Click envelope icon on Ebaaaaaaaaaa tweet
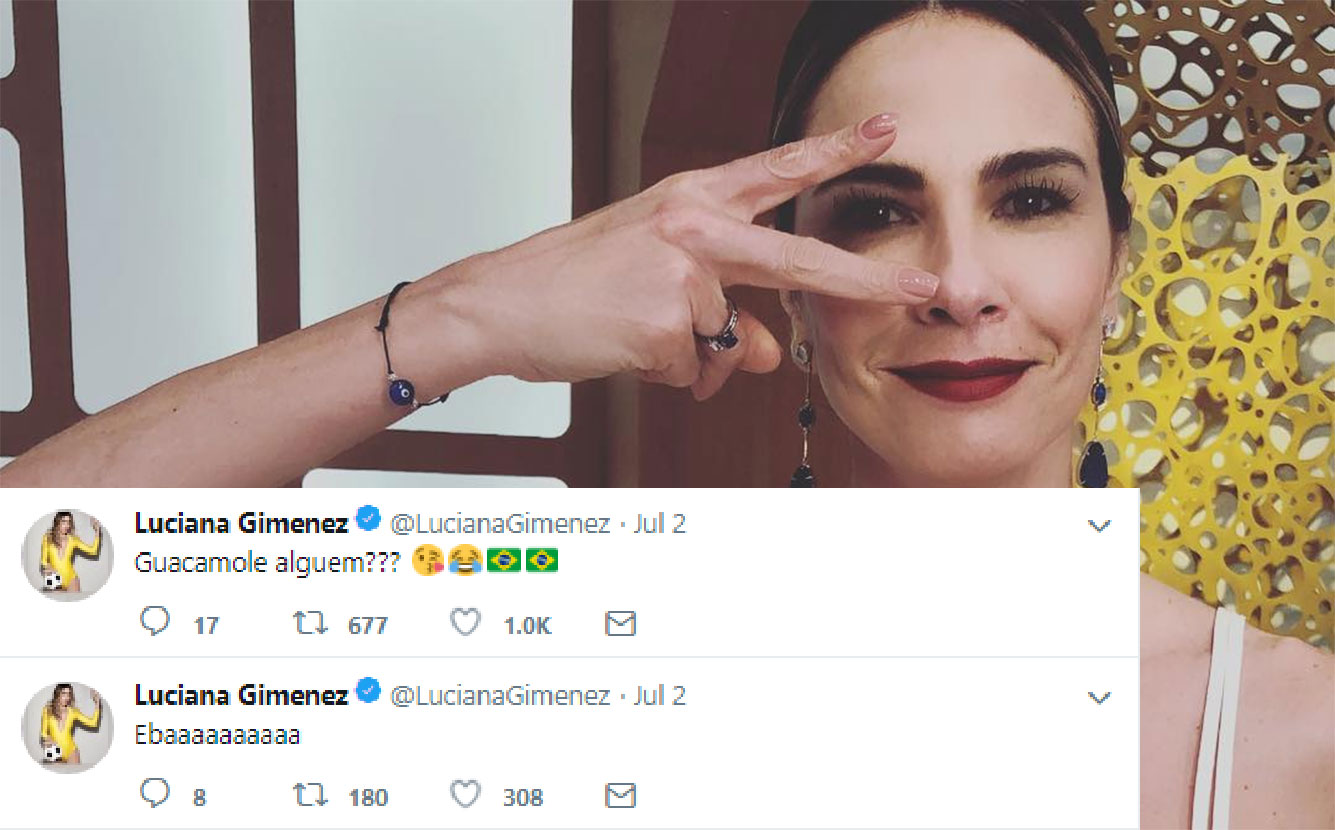The width and height of the screenshot is (1335, 830). [621, 796]
